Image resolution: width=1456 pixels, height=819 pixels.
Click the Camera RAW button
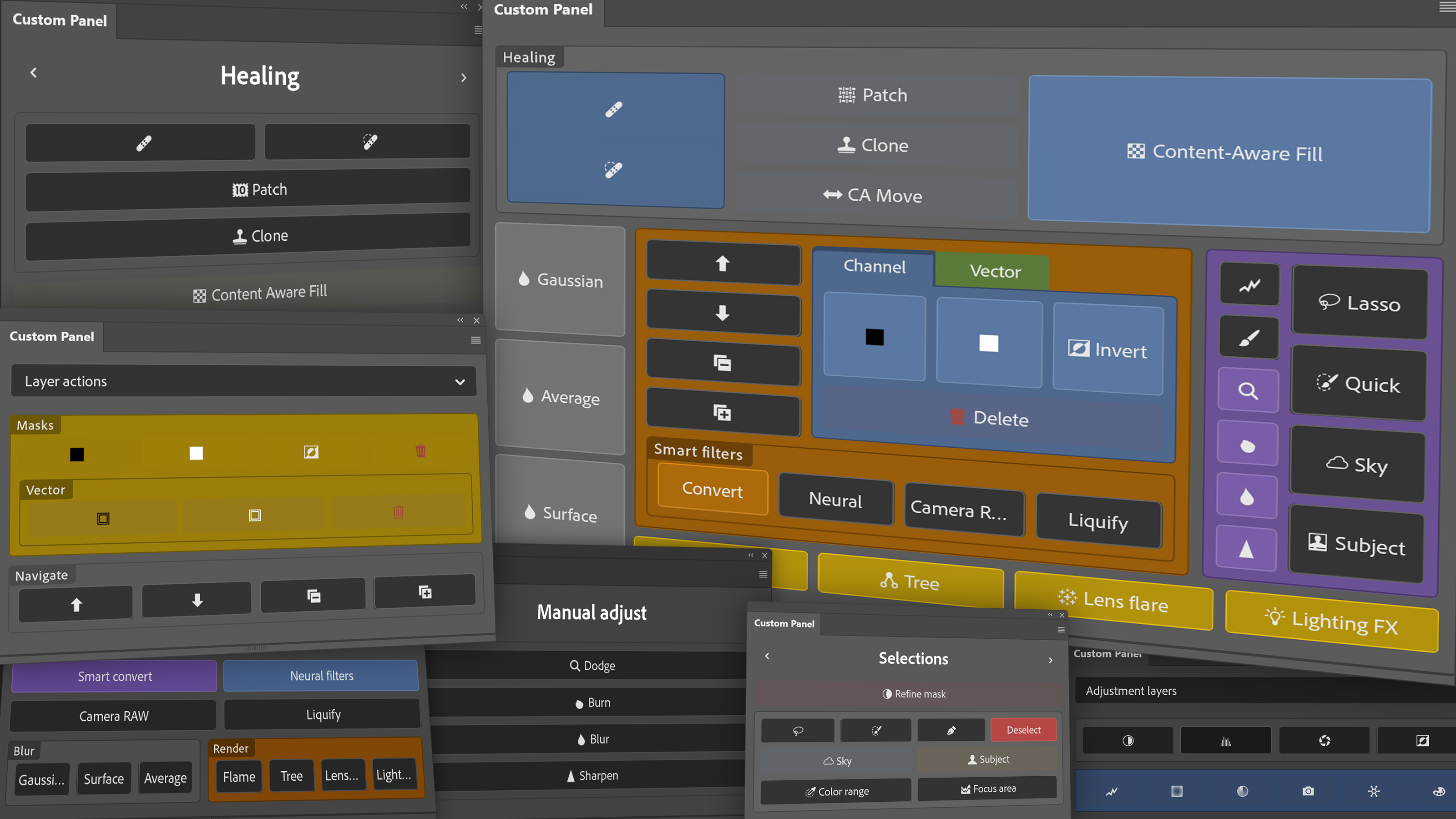click(x=114, y=716)
